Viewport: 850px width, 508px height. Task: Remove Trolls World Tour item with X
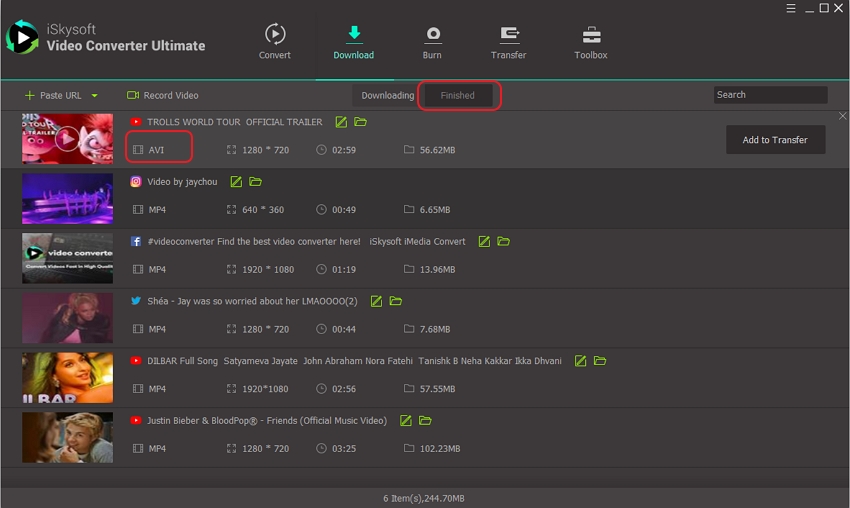[842, 117]
